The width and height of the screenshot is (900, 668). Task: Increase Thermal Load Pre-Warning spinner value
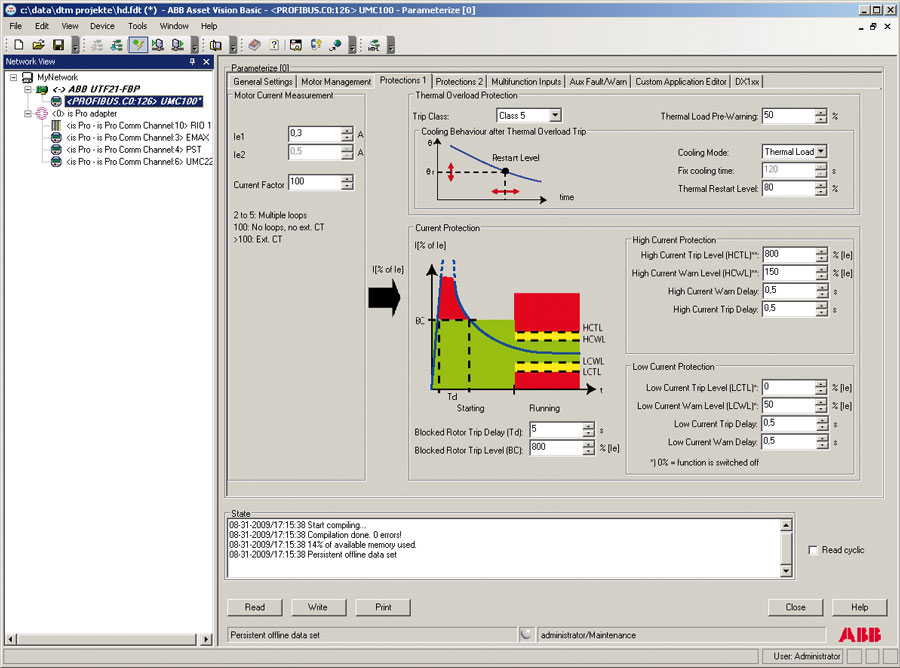(x=822, y=112)
